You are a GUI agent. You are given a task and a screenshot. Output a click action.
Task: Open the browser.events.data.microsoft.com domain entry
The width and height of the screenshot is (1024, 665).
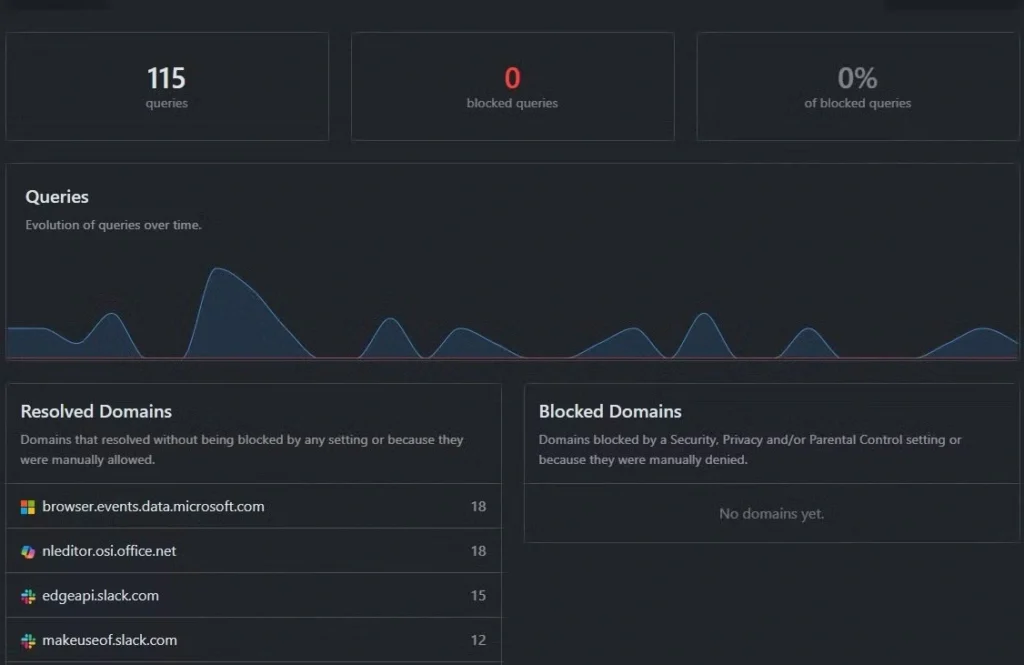pyautogui.click(x=153, y=507)
